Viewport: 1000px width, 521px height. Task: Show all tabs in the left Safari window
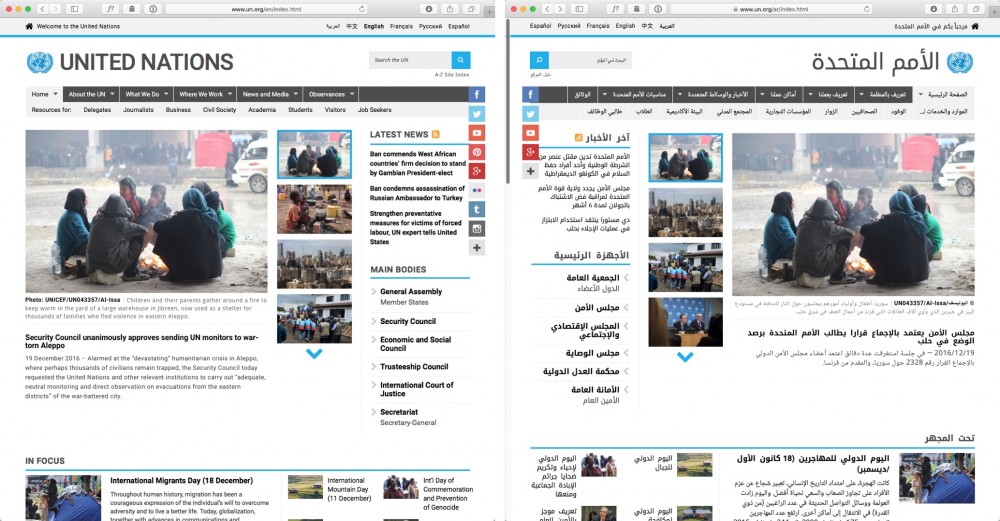click(471, 9)
